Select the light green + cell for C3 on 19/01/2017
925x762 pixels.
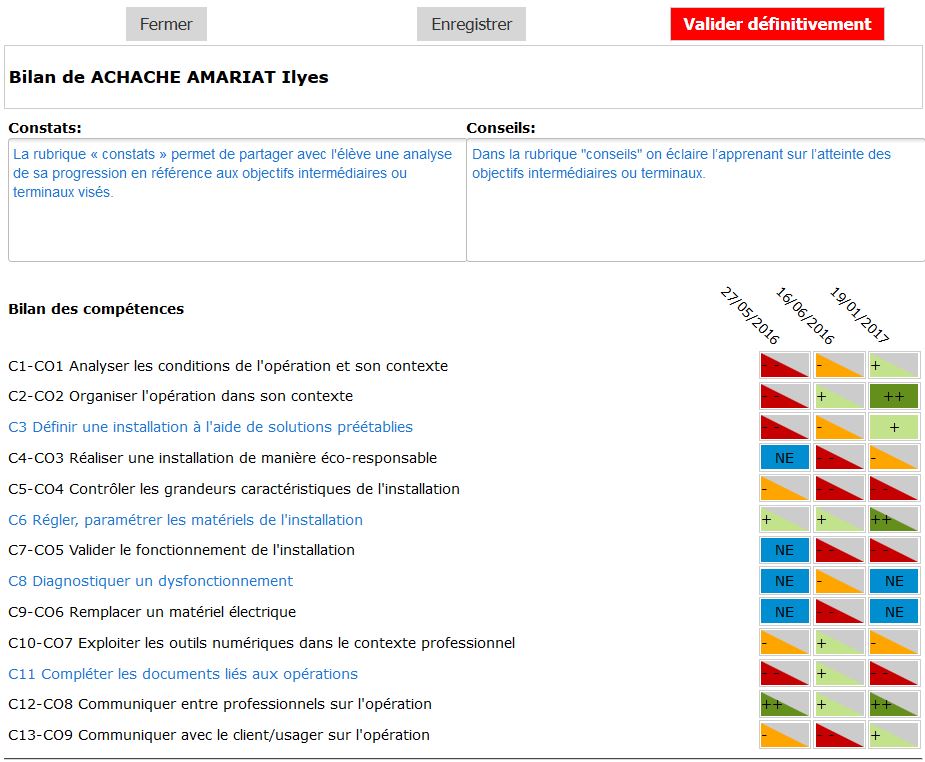point(894,427)
